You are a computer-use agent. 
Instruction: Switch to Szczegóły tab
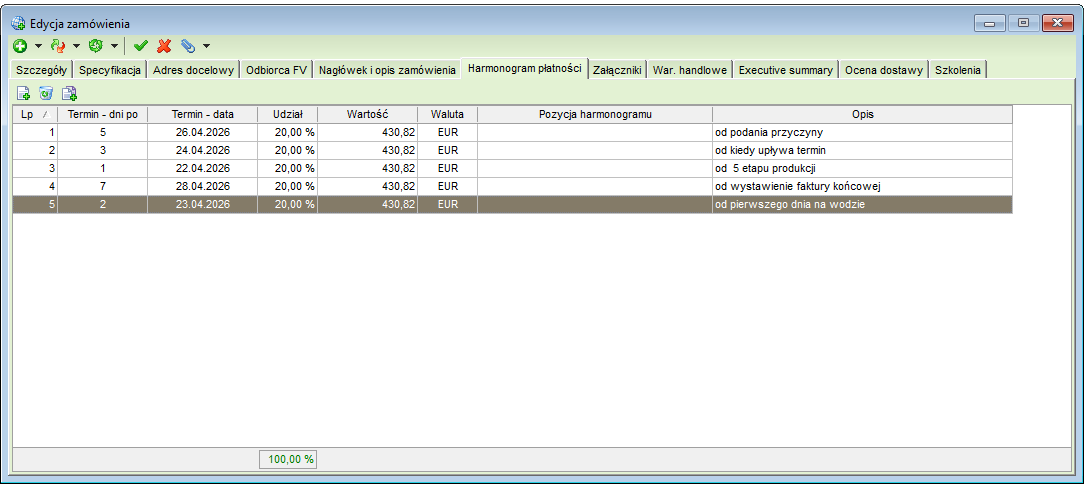41,70
